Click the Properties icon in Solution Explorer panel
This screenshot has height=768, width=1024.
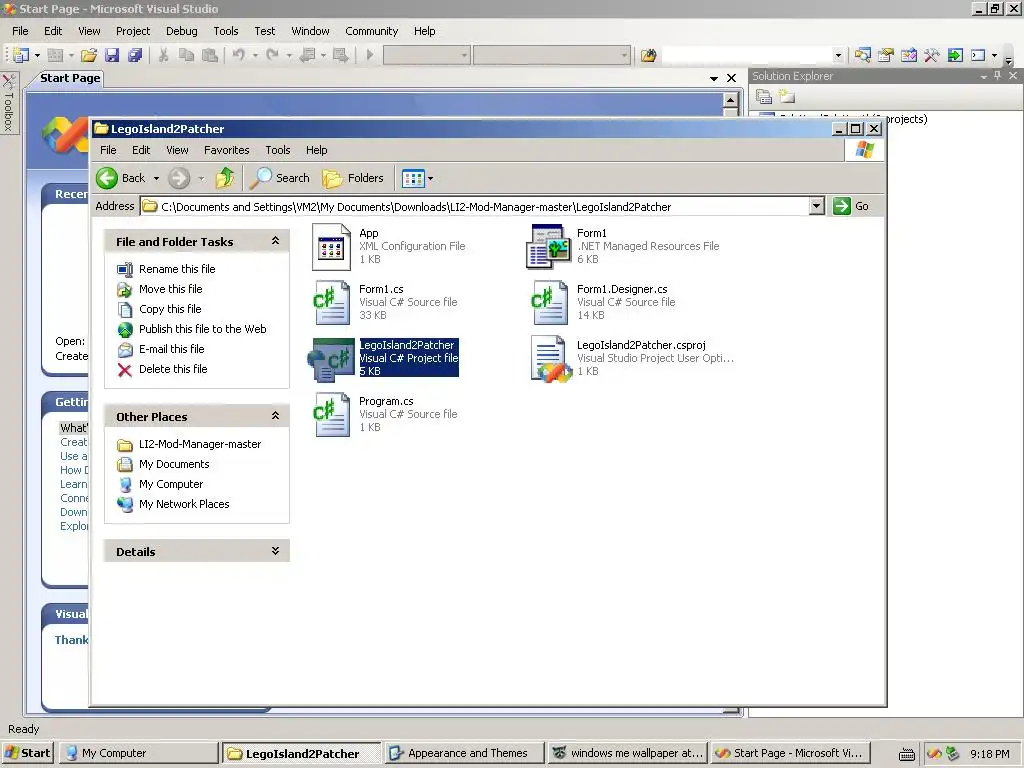[764, 97]
